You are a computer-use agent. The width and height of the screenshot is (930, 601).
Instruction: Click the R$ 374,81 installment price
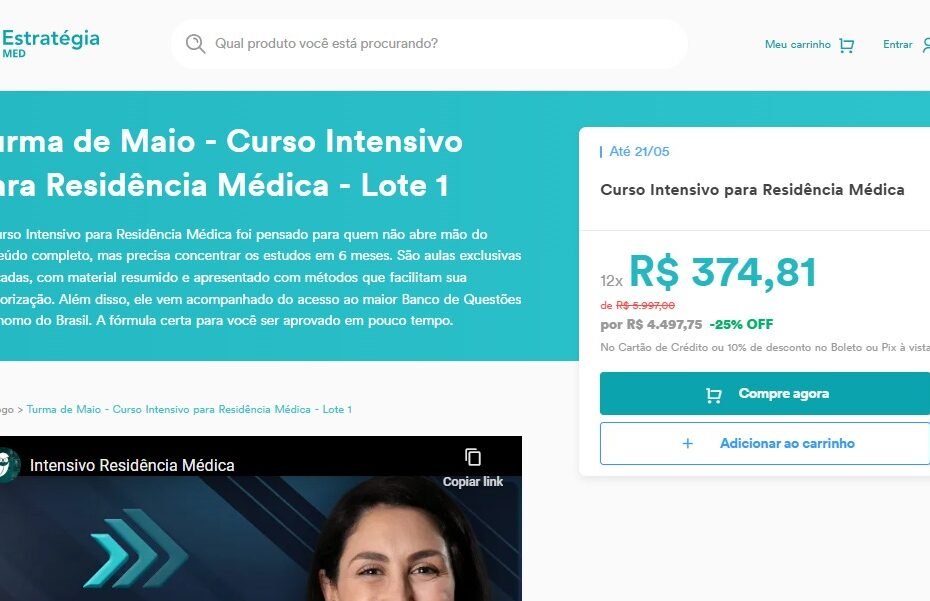[x=722, y=272]
